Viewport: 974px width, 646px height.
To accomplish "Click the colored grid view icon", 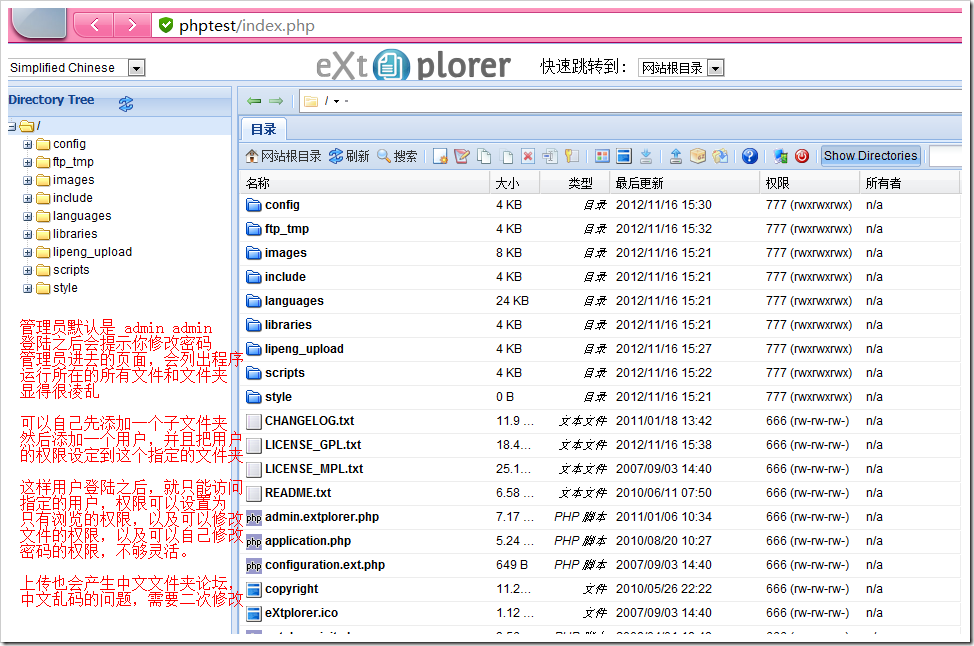I will [602, 156].
